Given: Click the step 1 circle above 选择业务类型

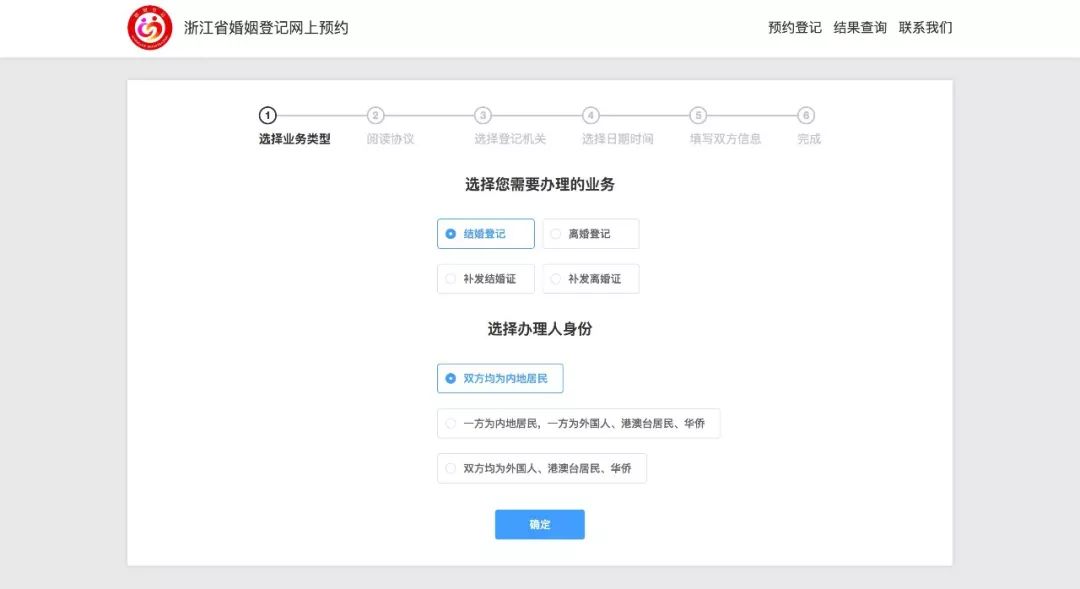Looking at the screenshot, I should click(x=266, y=115).
